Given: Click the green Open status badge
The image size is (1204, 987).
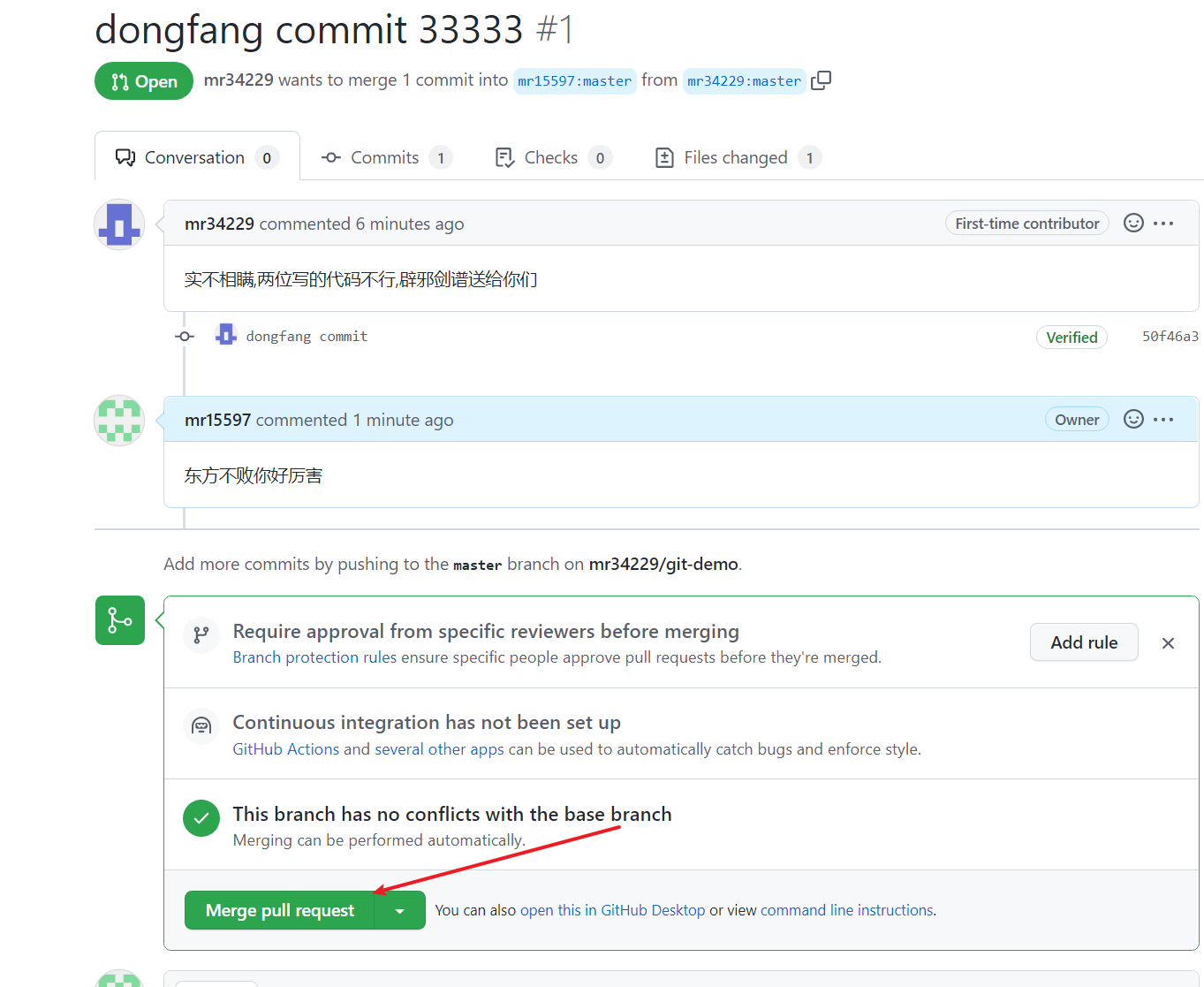Looking at the screenshot, I should click(x=144, y=81).
